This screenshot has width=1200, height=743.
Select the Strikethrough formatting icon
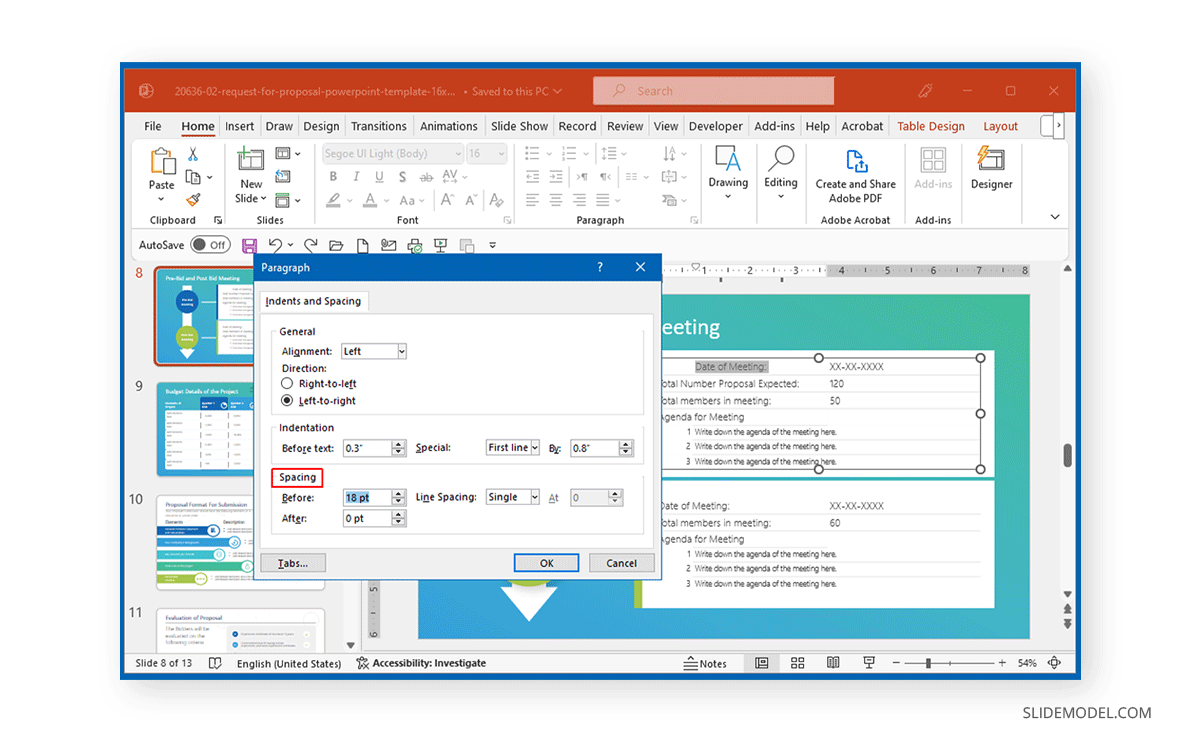pos(429,175)
